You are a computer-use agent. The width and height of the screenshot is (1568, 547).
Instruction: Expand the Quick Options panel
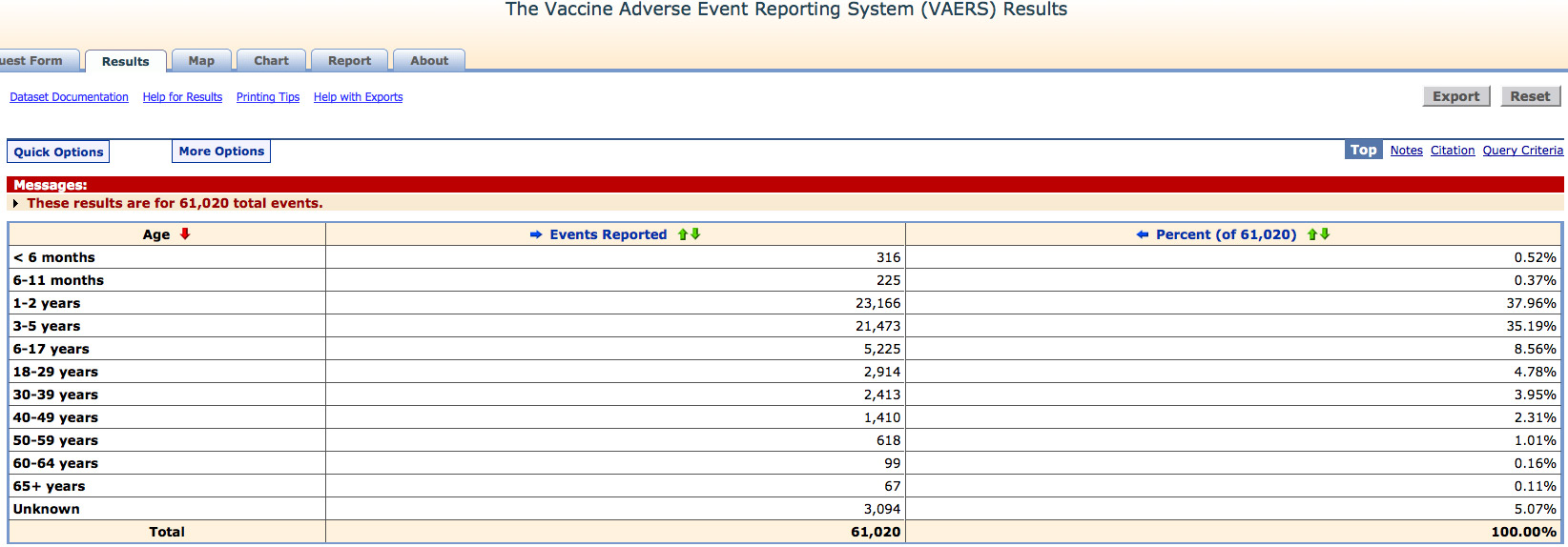(58, 152)
